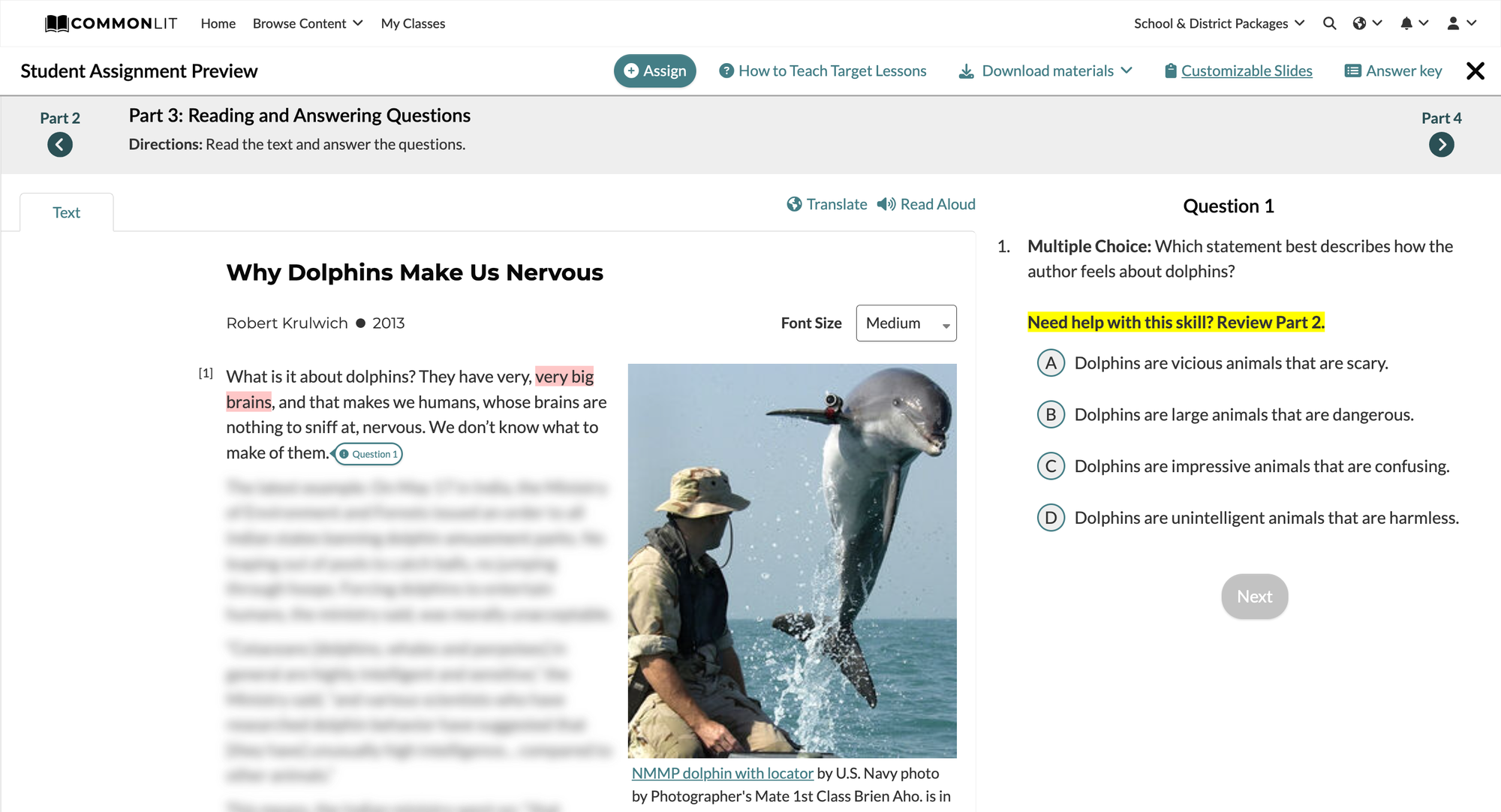The width and height of the screenshot is (1501, 812).
Task: Go back to Part 2 arrow
Action: coord(60,144)
